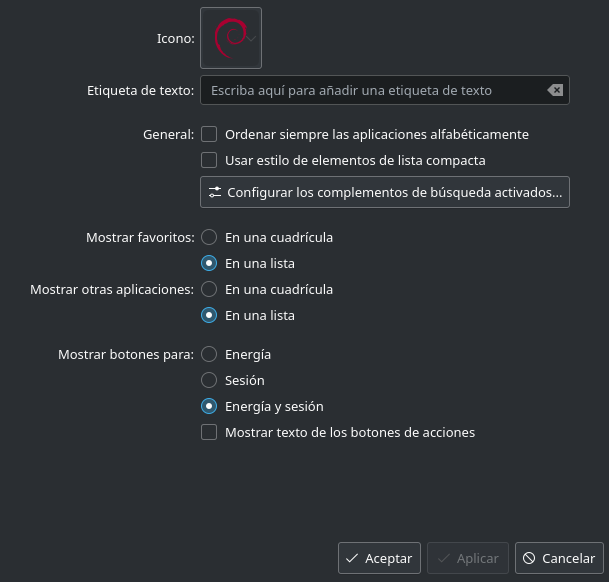
Task: Enable Ordenar siempre las aplicaciones alfabéticamente
Action: [x=209, y=134]
